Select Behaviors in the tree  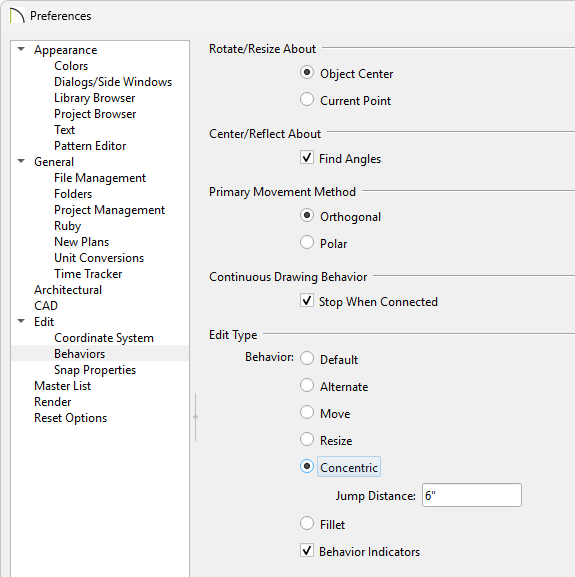tap(79, 354)
